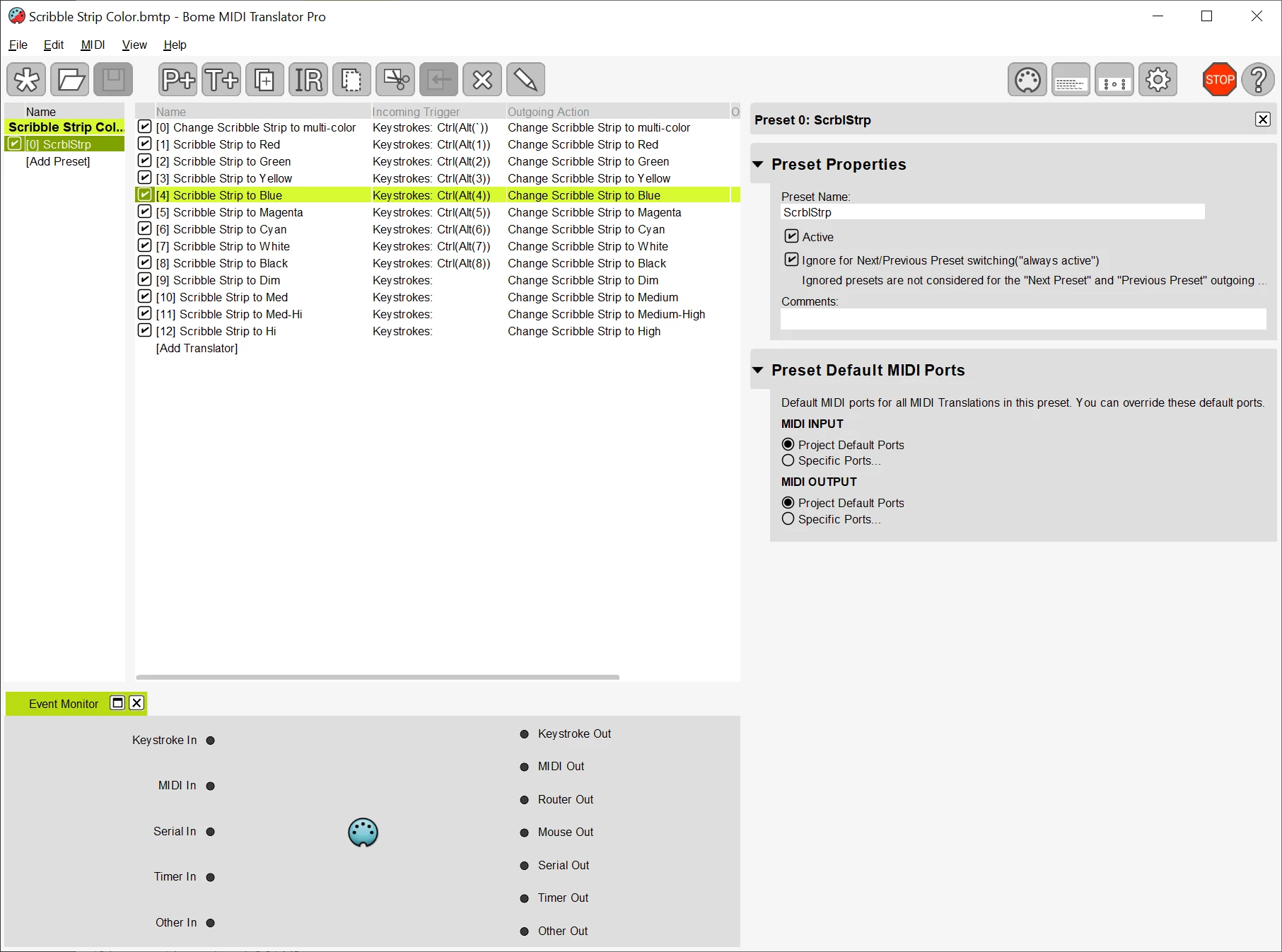The height and width of the screenshot is (952, 1282).
Task: Select translator [10] Scribble Strip to Med
Action: [222, 297]
